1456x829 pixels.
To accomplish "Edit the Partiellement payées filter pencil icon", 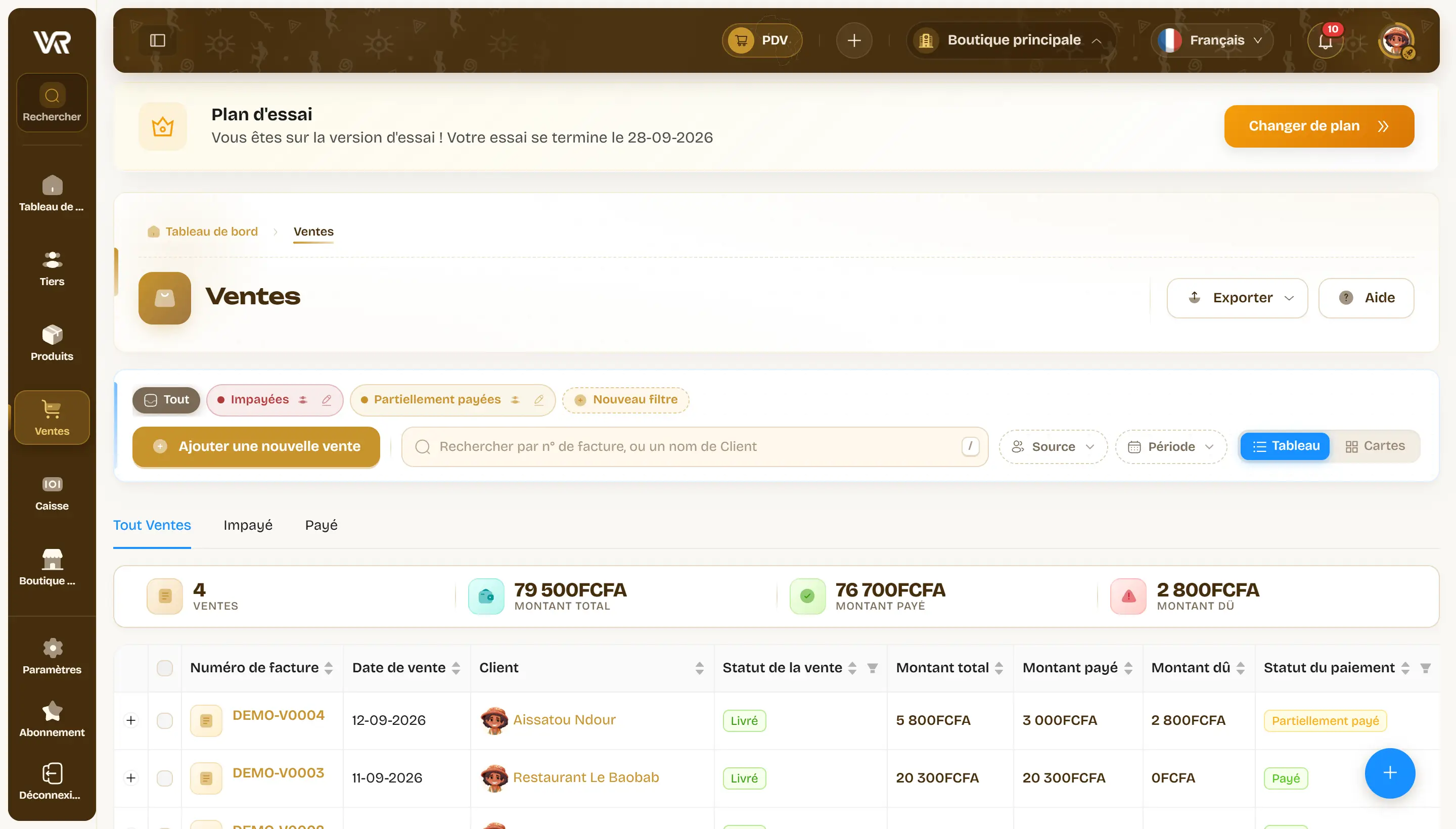I will (x=538, y=400).
